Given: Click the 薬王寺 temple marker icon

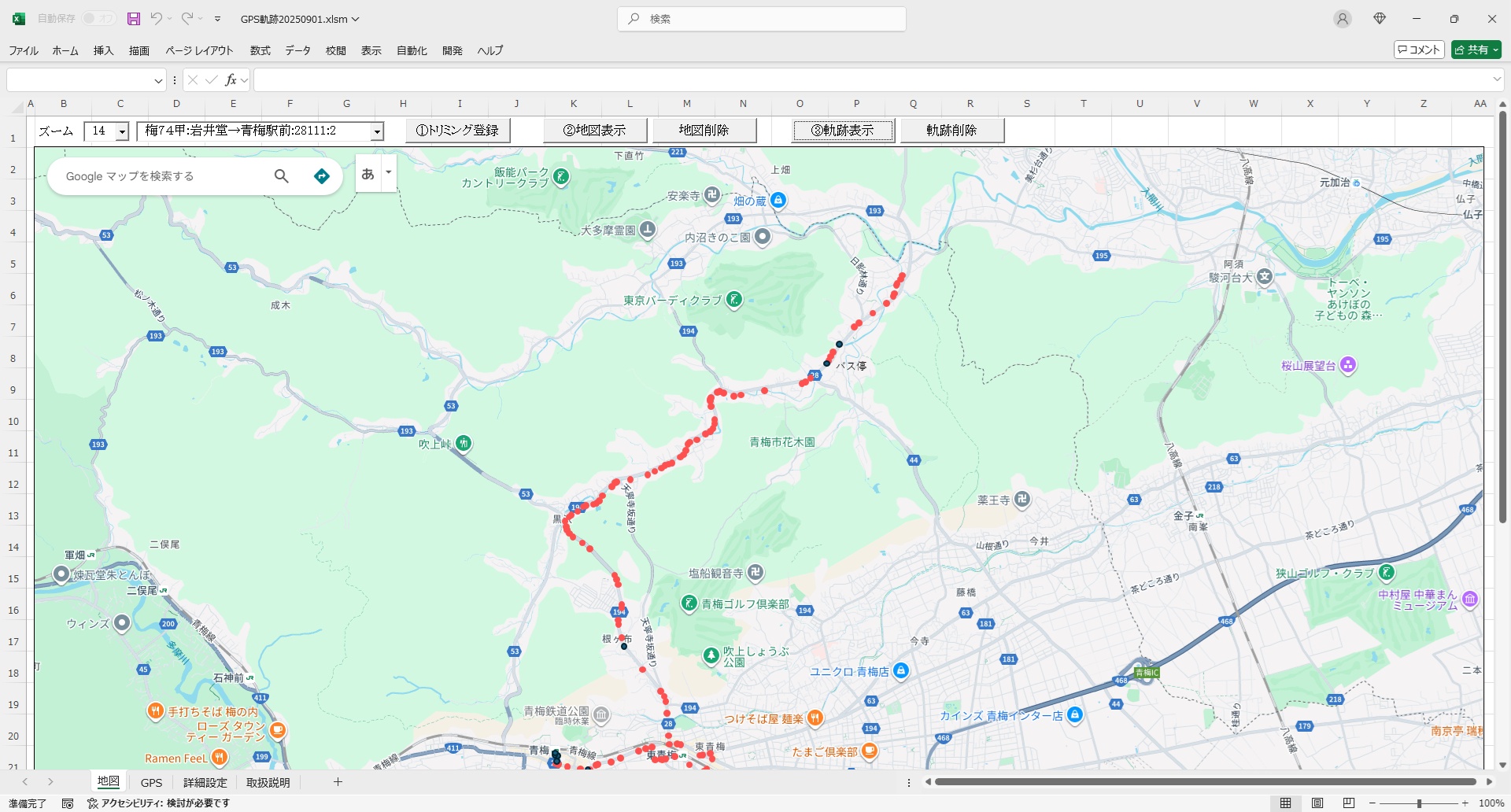Looking at the screenshot, I should pos(1021,499).
